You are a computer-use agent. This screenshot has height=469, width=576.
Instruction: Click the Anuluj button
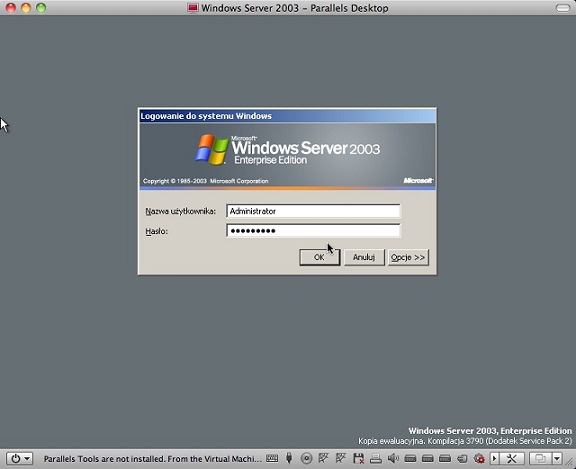[x=364, y=257]
